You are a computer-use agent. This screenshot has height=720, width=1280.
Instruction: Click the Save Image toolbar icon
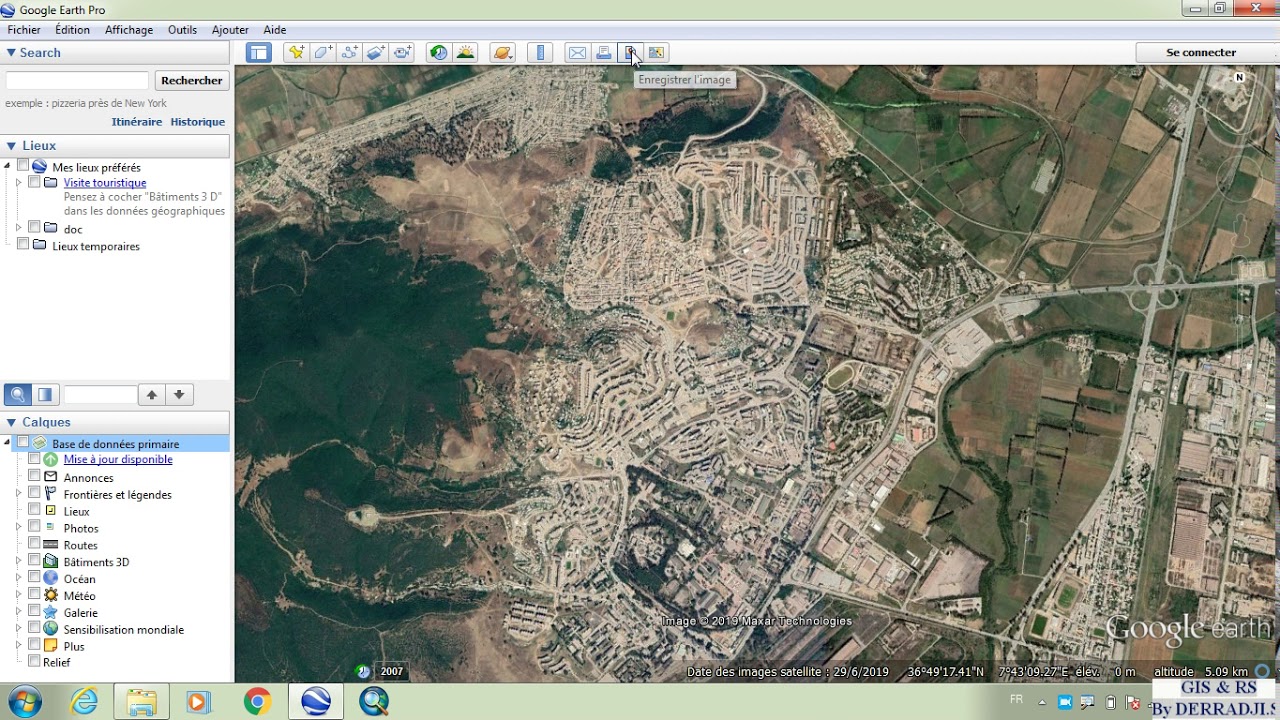click(630, 53)
